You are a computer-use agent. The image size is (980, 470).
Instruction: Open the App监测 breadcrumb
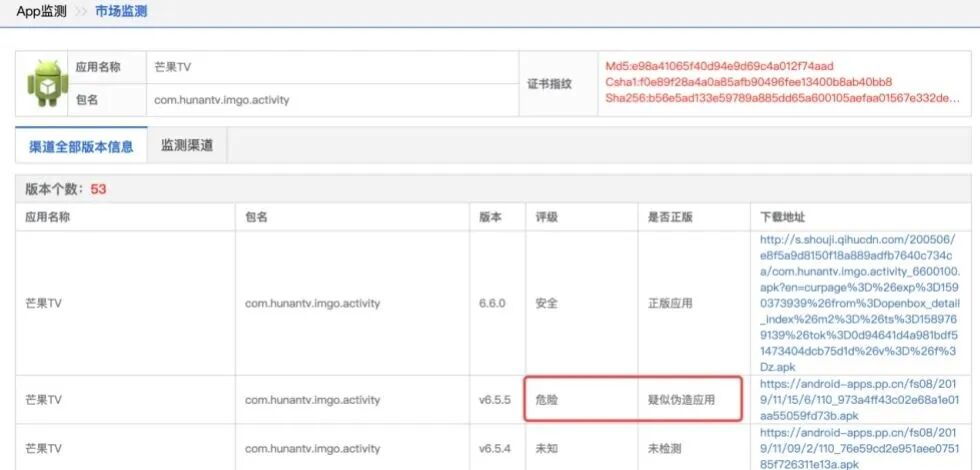41,11
